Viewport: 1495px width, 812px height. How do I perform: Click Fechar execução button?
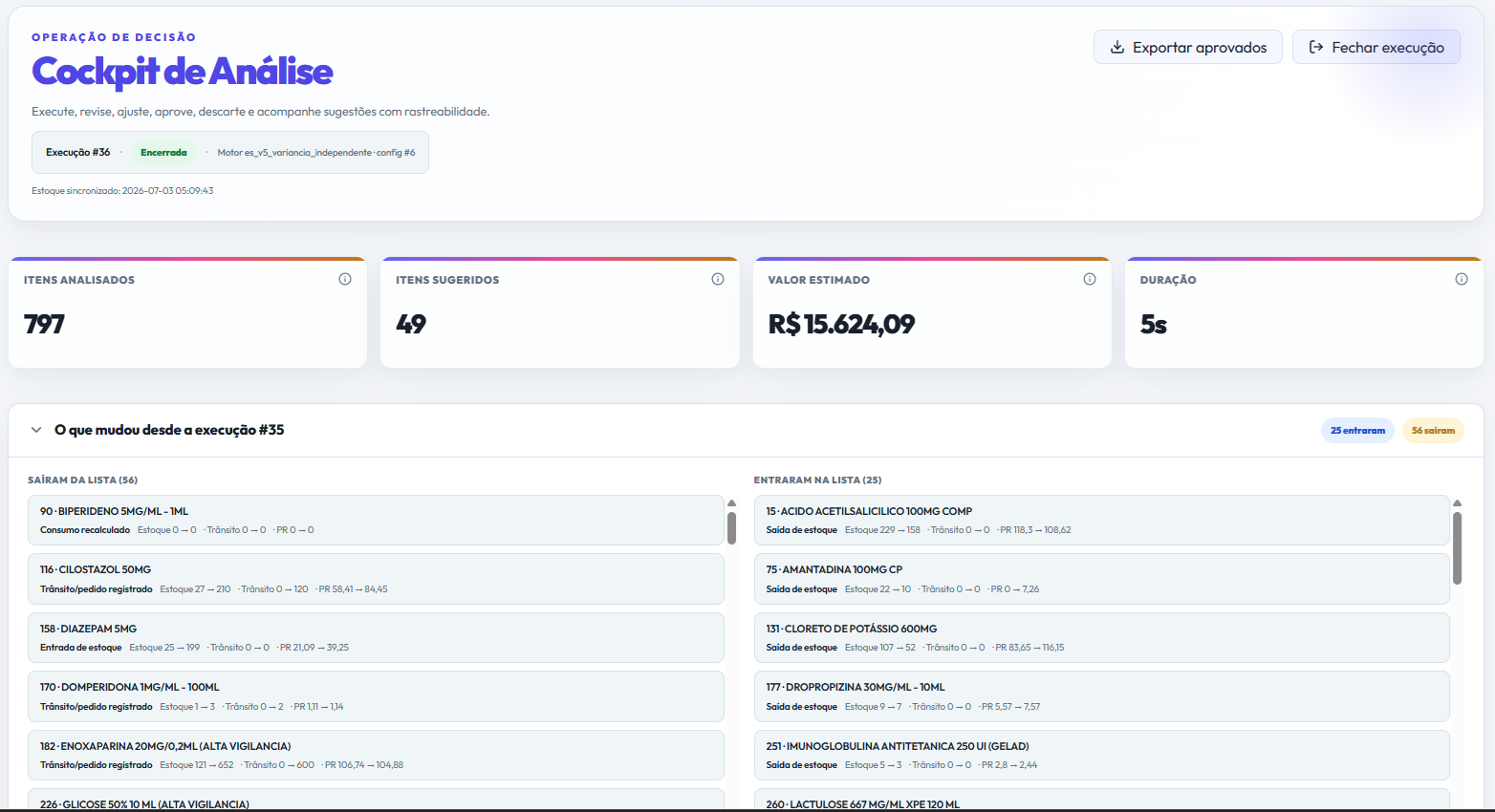[1376, 47]
